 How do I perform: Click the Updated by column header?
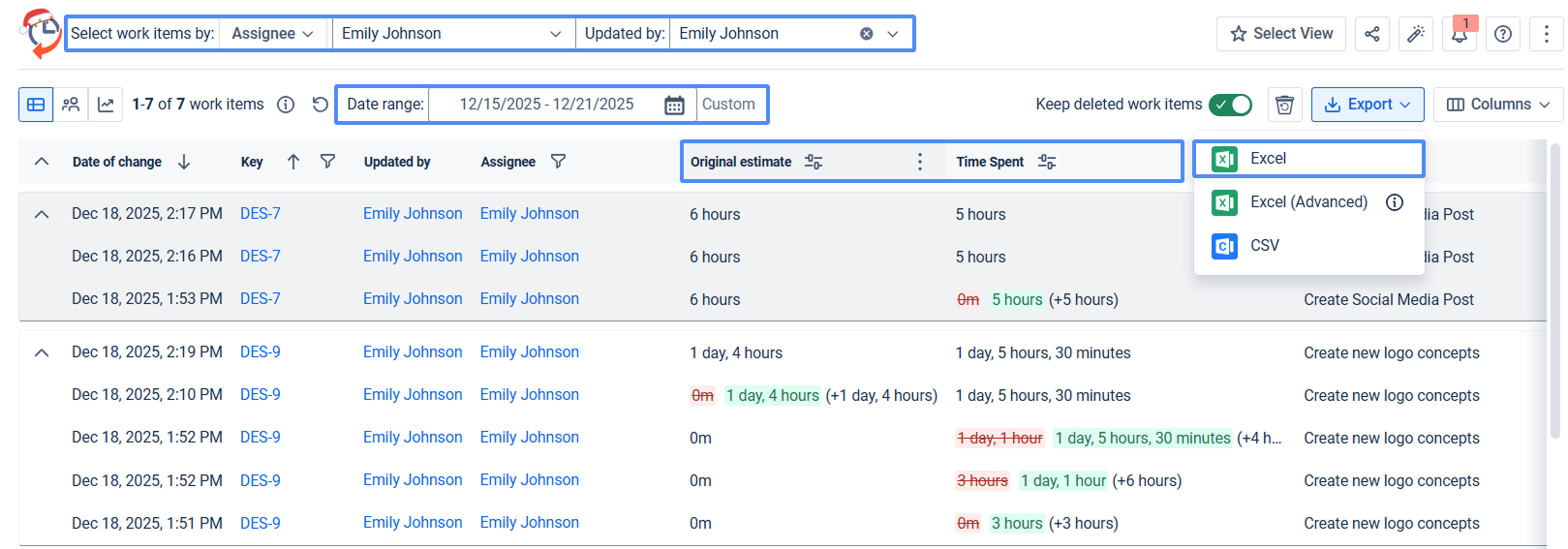click(397, 162)
